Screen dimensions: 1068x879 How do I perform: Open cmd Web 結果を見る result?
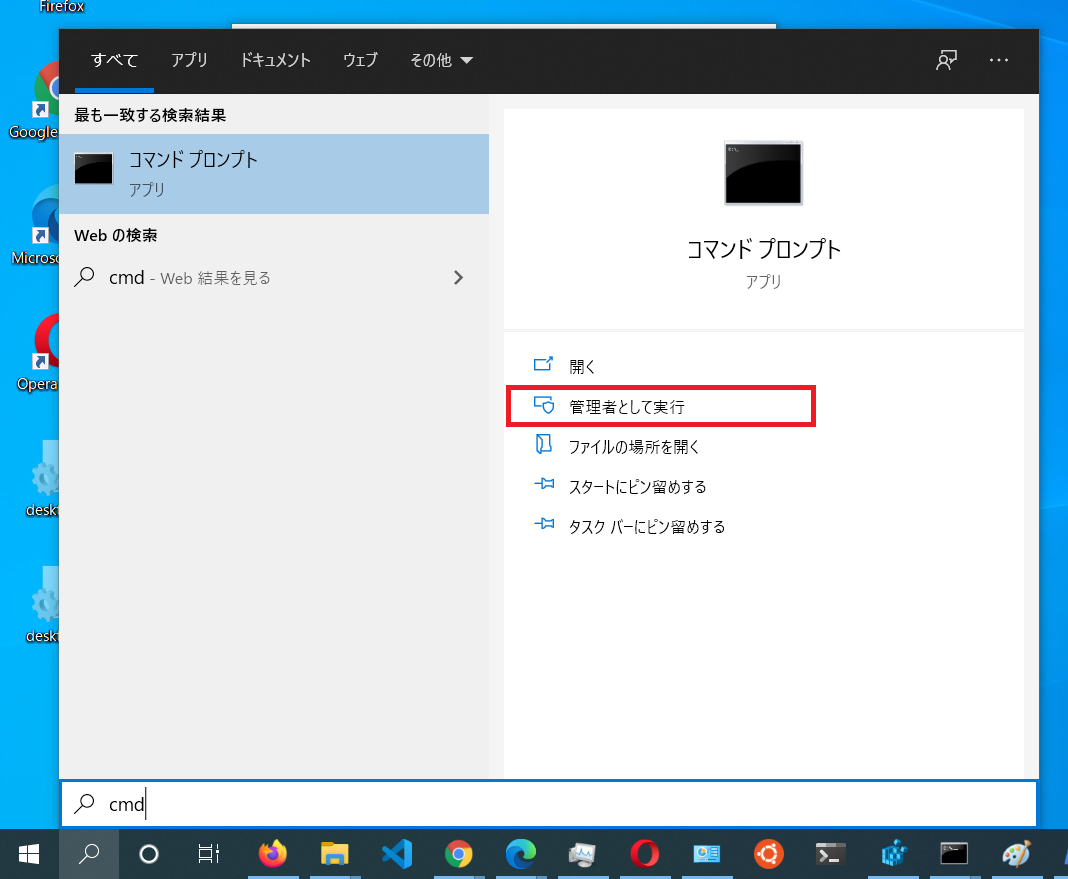(x=274, y=278)
